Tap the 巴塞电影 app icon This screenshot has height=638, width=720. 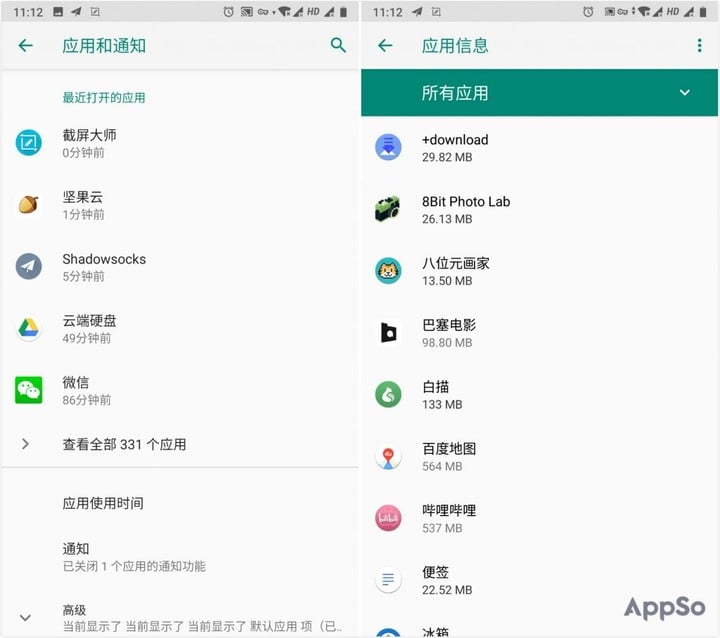click(x=388, y=333)
